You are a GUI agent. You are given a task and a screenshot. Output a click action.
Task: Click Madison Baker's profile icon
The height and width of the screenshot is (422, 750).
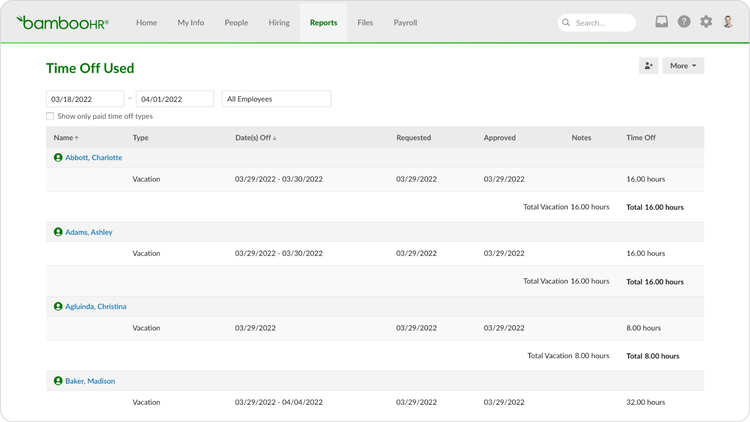[x=58, y=381]
